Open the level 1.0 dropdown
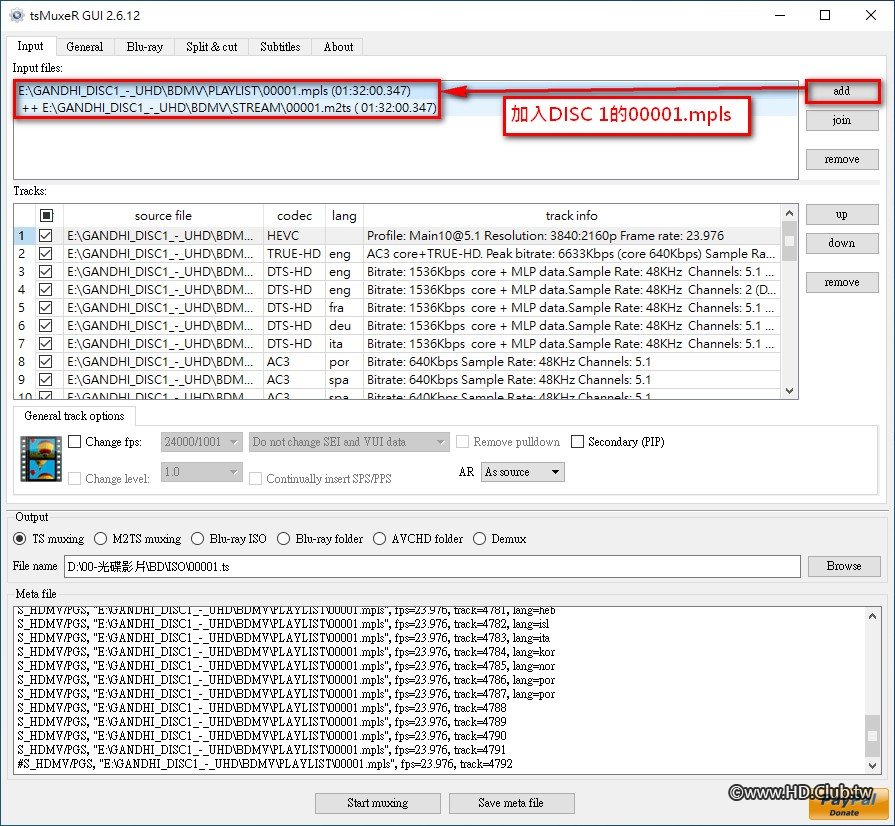The height and width of the screenshot is (826, 895). click(x=201, y=472)
